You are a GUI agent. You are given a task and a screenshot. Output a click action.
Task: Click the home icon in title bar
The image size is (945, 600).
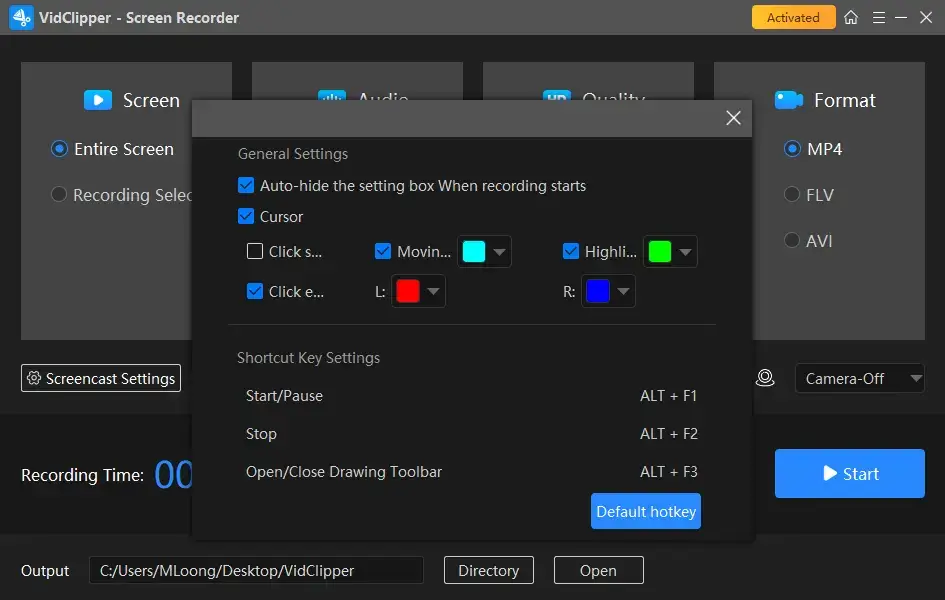tap(851, 17)
